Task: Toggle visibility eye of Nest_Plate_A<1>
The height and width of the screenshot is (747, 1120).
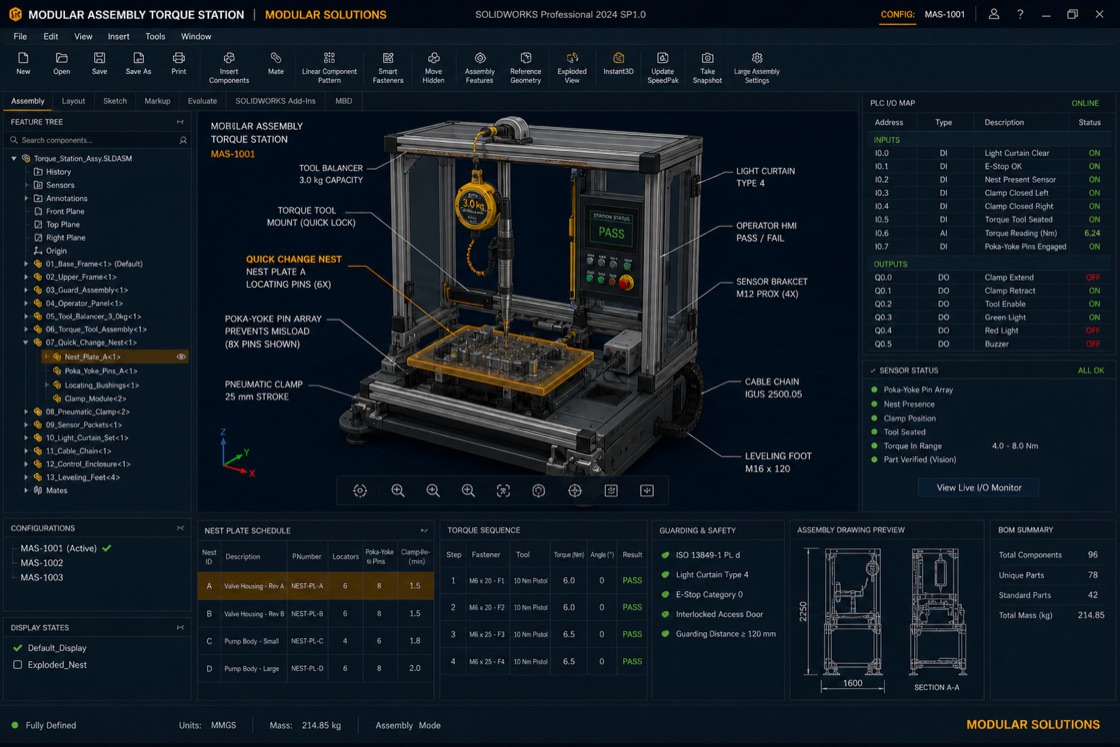Action: [181, 356]
